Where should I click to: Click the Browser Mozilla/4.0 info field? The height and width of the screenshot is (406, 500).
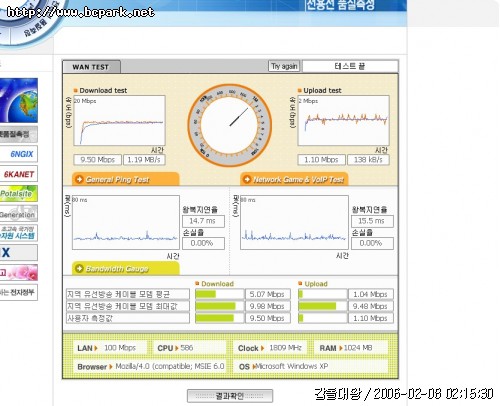[150, 366]
